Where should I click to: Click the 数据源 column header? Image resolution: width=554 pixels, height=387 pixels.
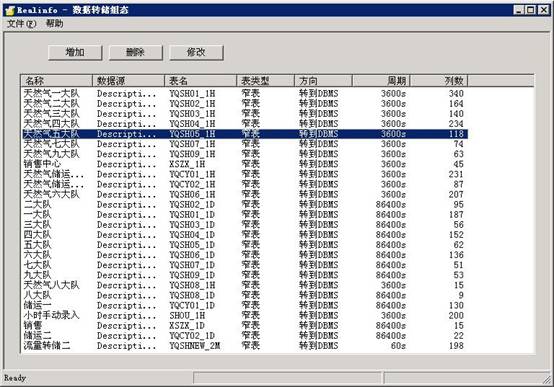click(x=128, y=81)
